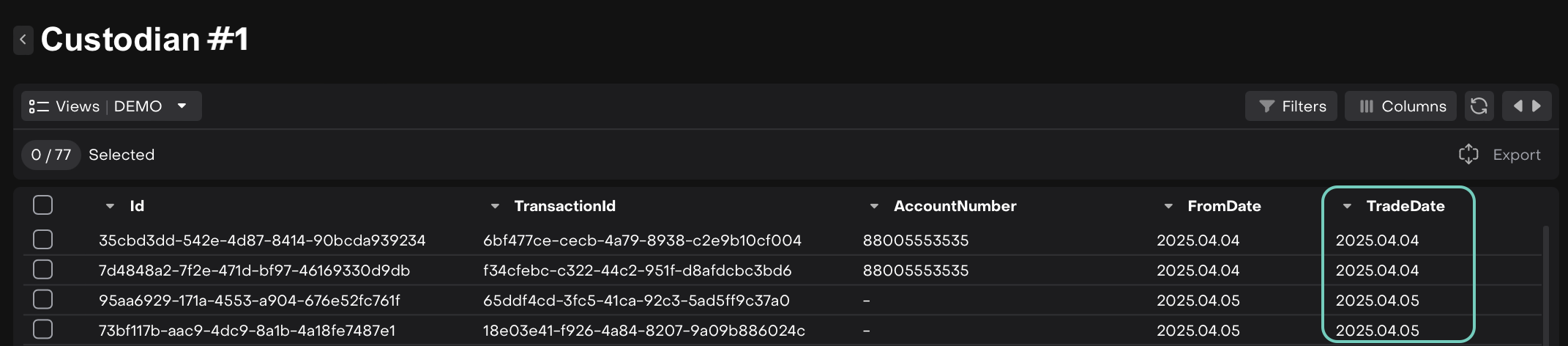Click the refresh icon in the toolbar

(x=1479, y=106)
